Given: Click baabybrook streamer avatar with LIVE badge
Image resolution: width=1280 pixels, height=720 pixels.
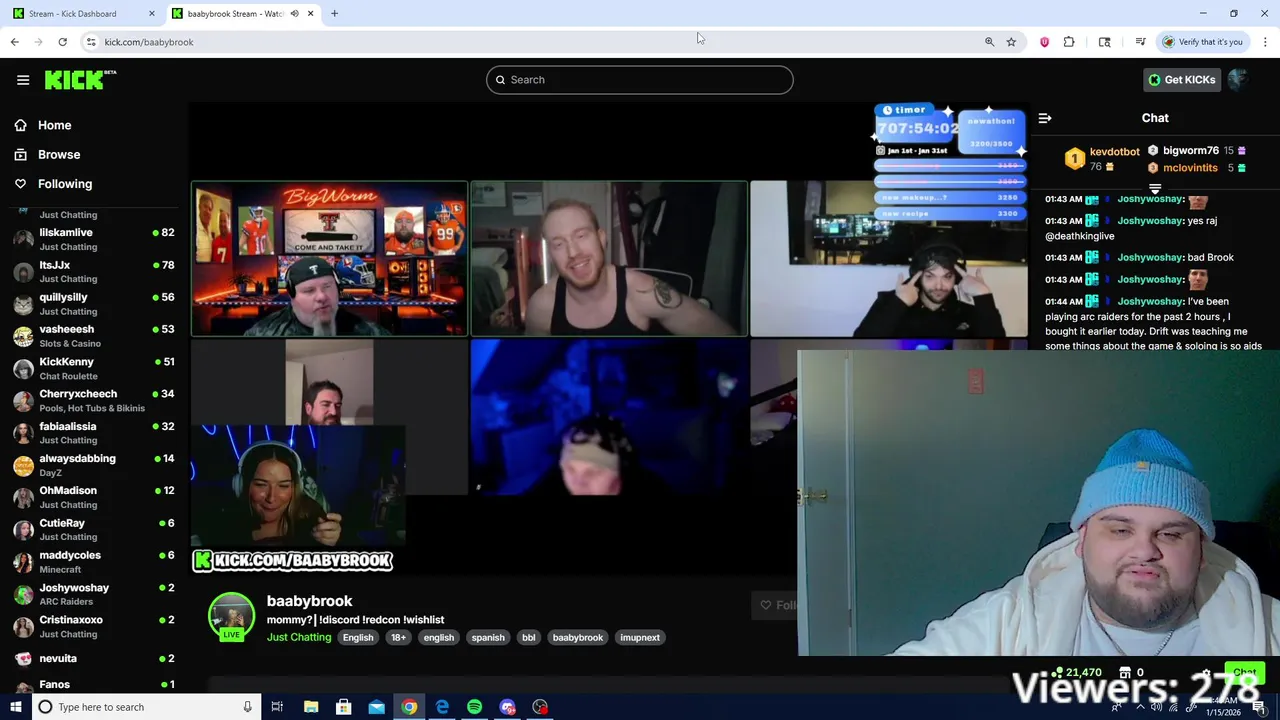Looking at the screenshot, I should coord(231,617).
